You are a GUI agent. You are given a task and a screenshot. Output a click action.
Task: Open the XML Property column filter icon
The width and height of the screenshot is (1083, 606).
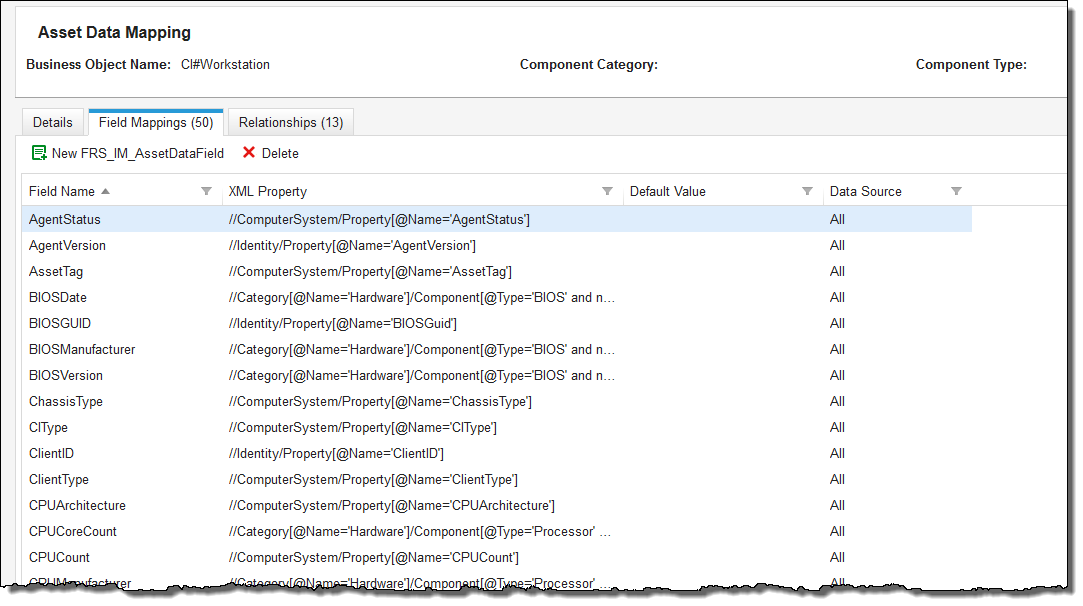(x=607, y=191)
